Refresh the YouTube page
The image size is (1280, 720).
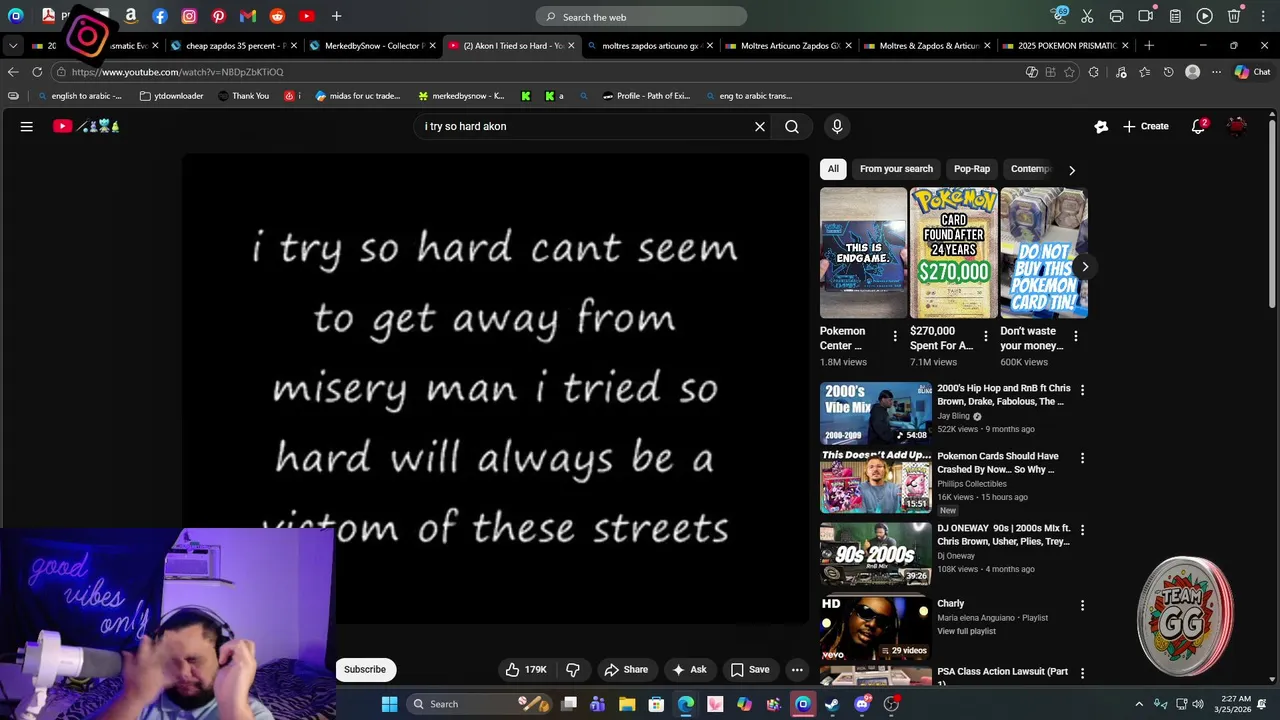click(37, 72)
